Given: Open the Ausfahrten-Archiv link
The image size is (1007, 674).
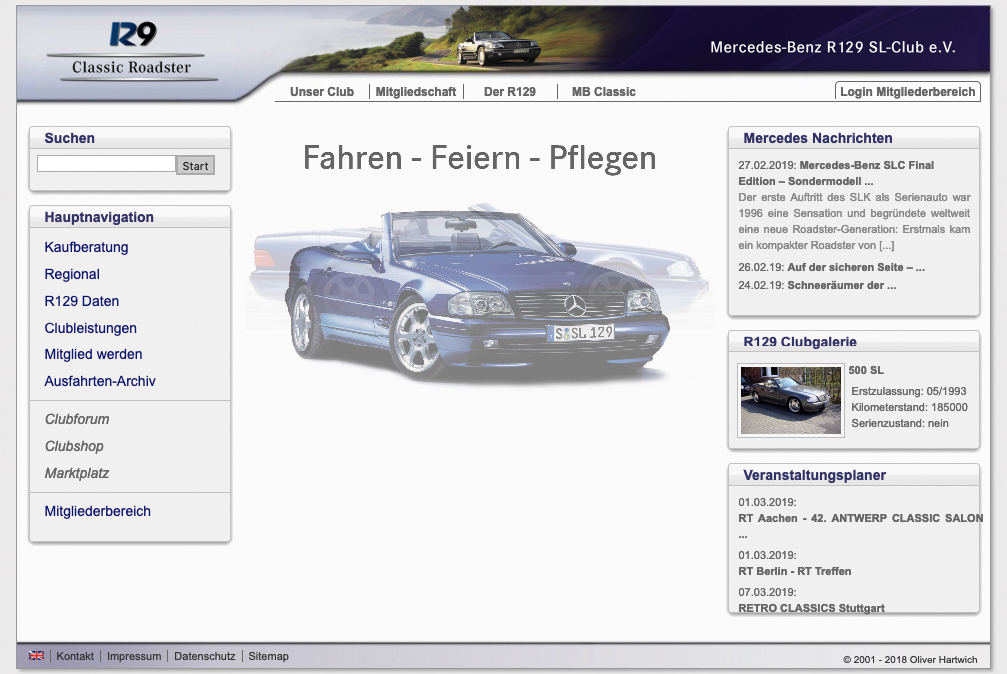Looking at the screenshot, I should pos(100,381).
